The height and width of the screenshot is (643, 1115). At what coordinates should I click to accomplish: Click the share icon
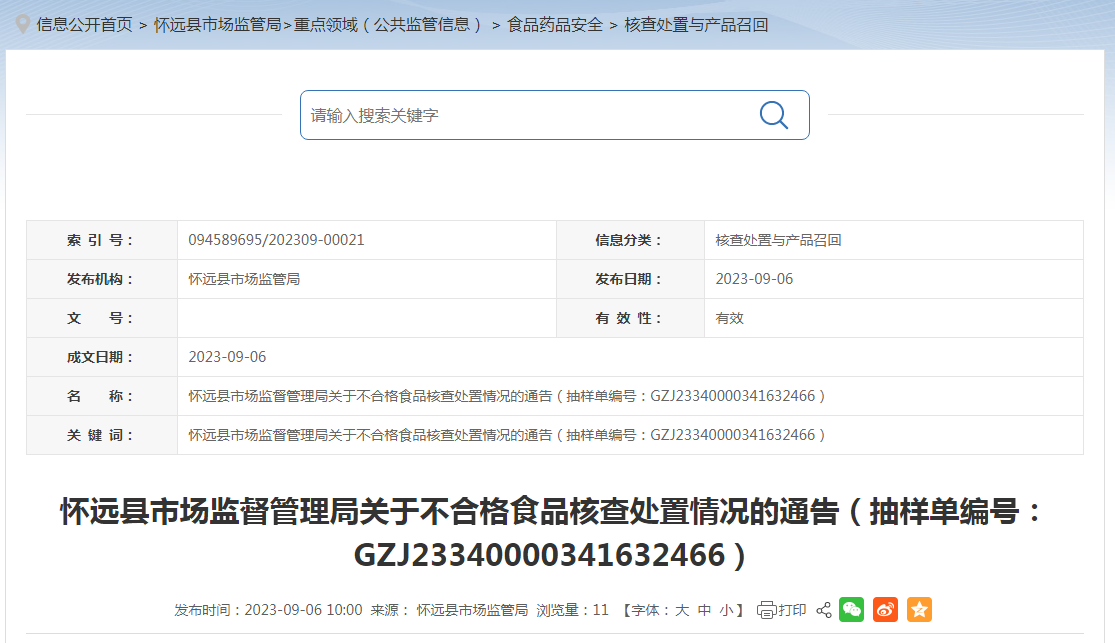pos(824,610)
